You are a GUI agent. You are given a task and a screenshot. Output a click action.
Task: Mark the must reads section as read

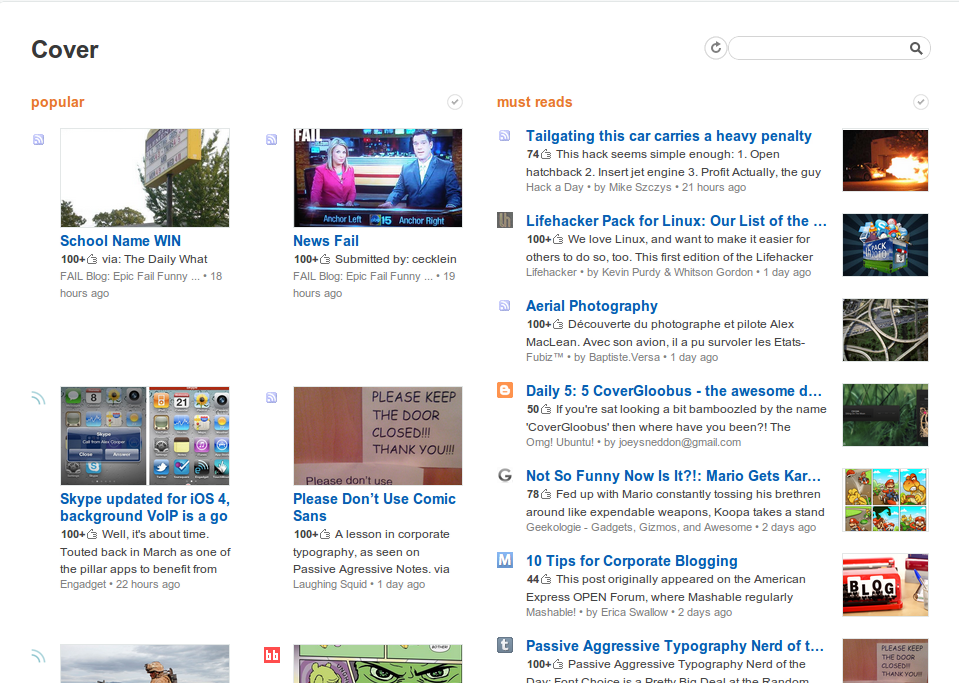[920, 102]
